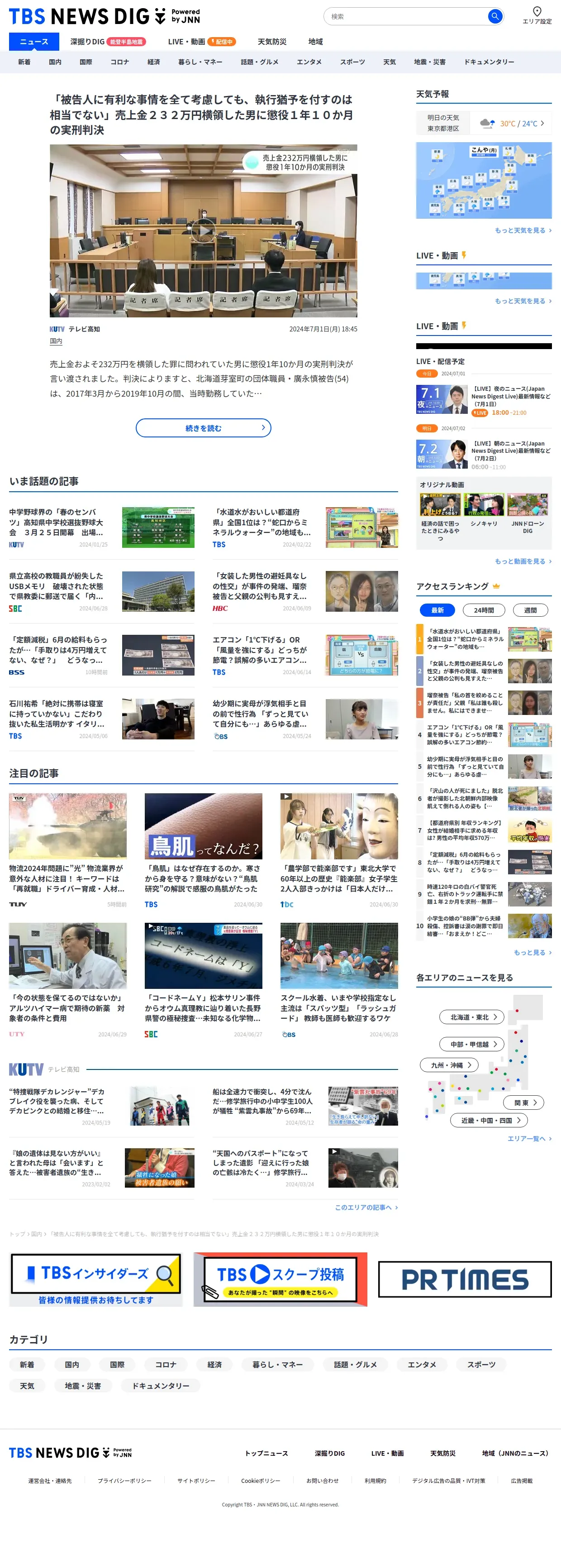Click もっと天気を見る below the weather map
The image size is (561, 1568).
(x=523, y=230)
